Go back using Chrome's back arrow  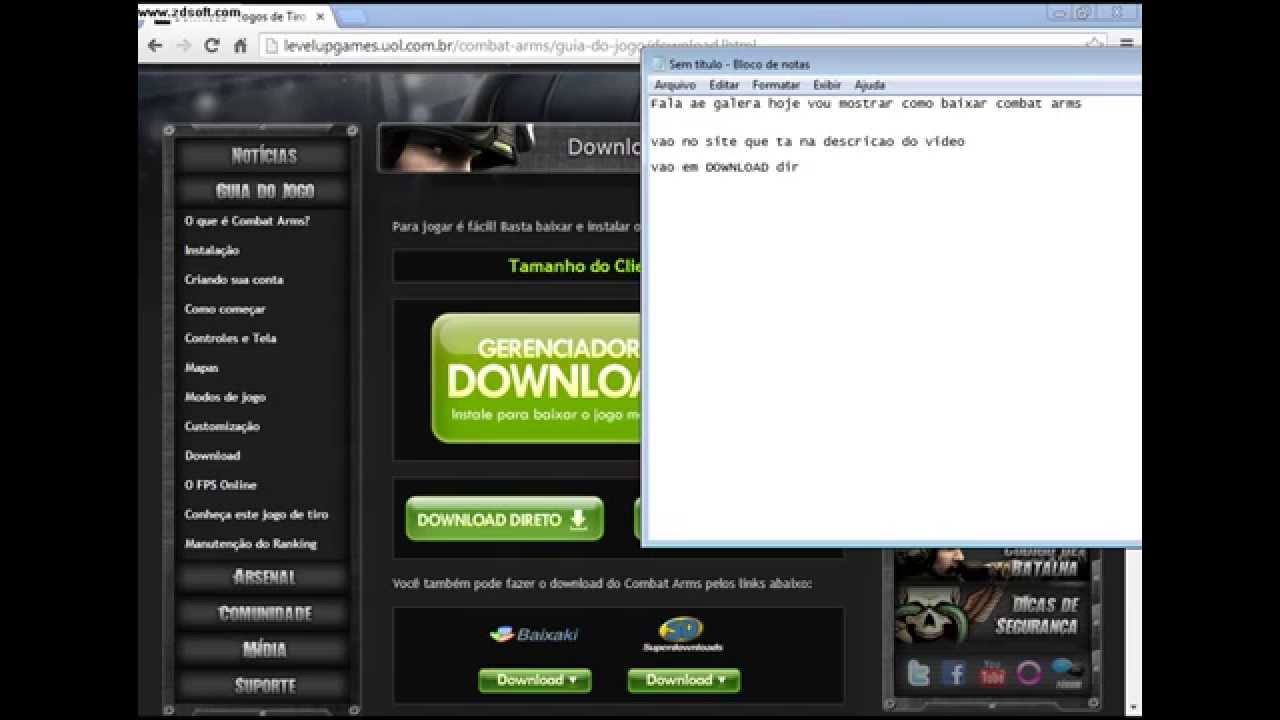point(155,45)
